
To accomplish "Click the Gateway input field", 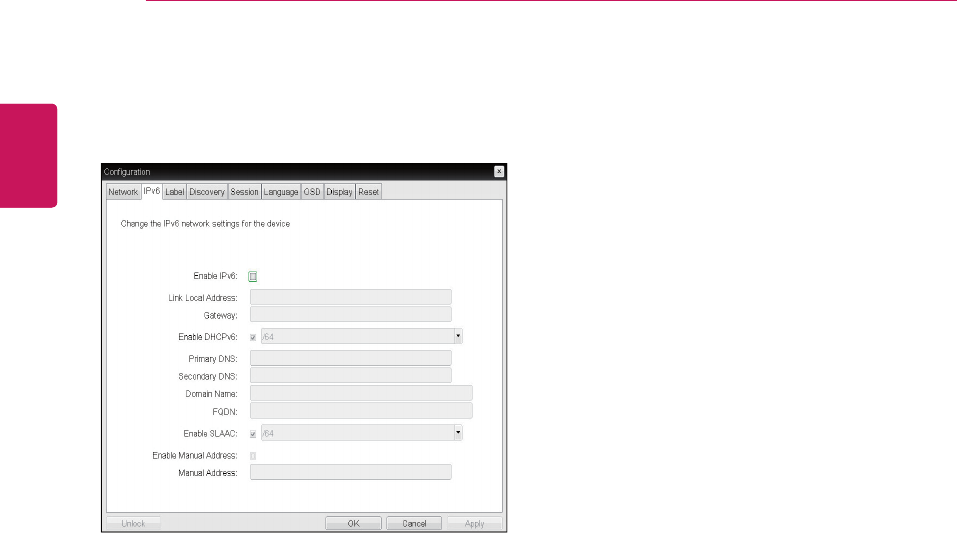I will [x=351, y=314].
